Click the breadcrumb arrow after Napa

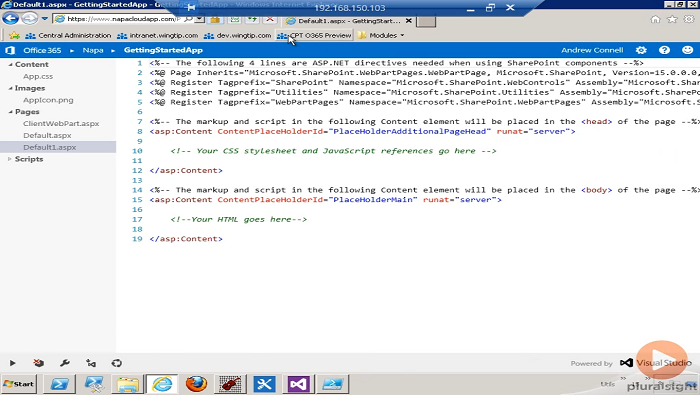(113, 50)
